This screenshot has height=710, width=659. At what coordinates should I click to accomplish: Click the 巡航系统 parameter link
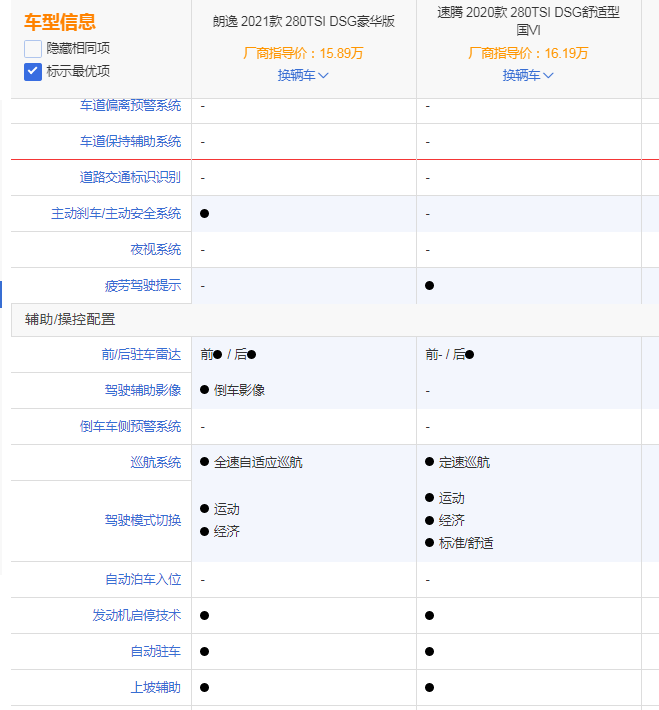pos(155,463)
